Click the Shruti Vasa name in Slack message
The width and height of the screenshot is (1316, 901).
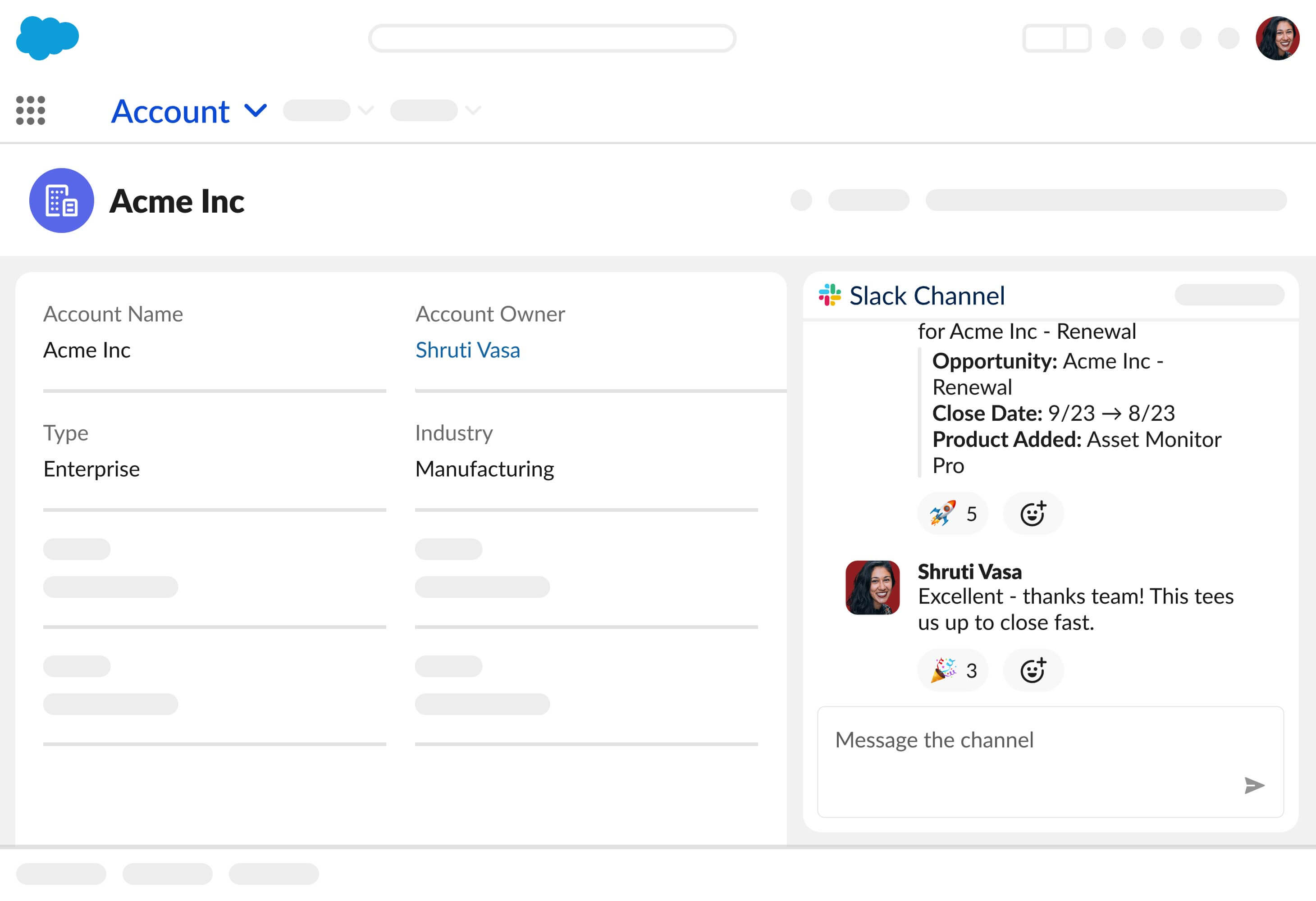coord(969,572)
